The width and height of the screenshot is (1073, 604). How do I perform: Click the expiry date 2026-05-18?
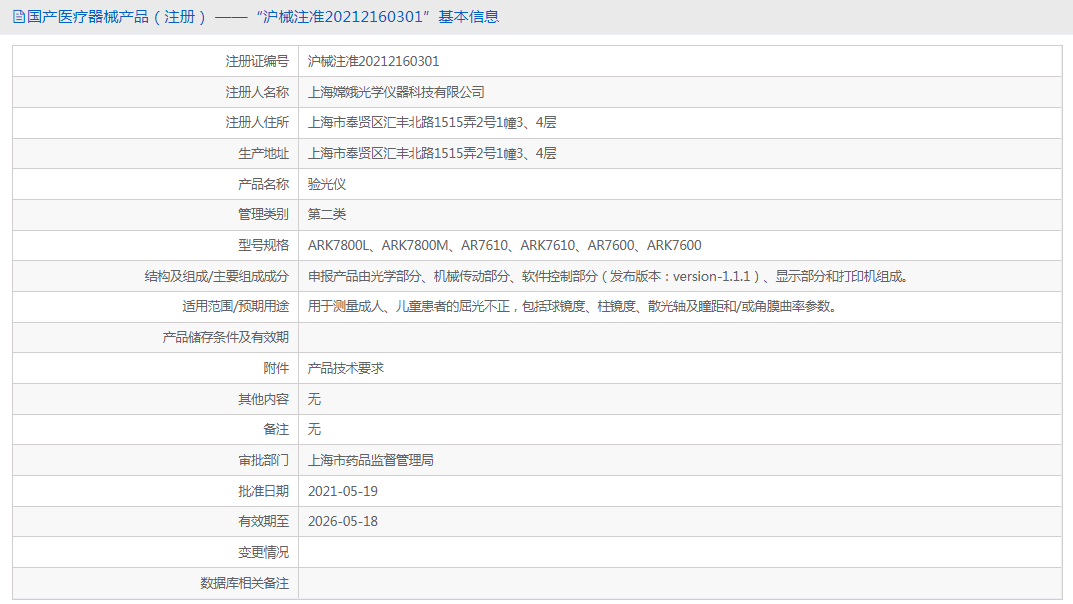point(343,521)
